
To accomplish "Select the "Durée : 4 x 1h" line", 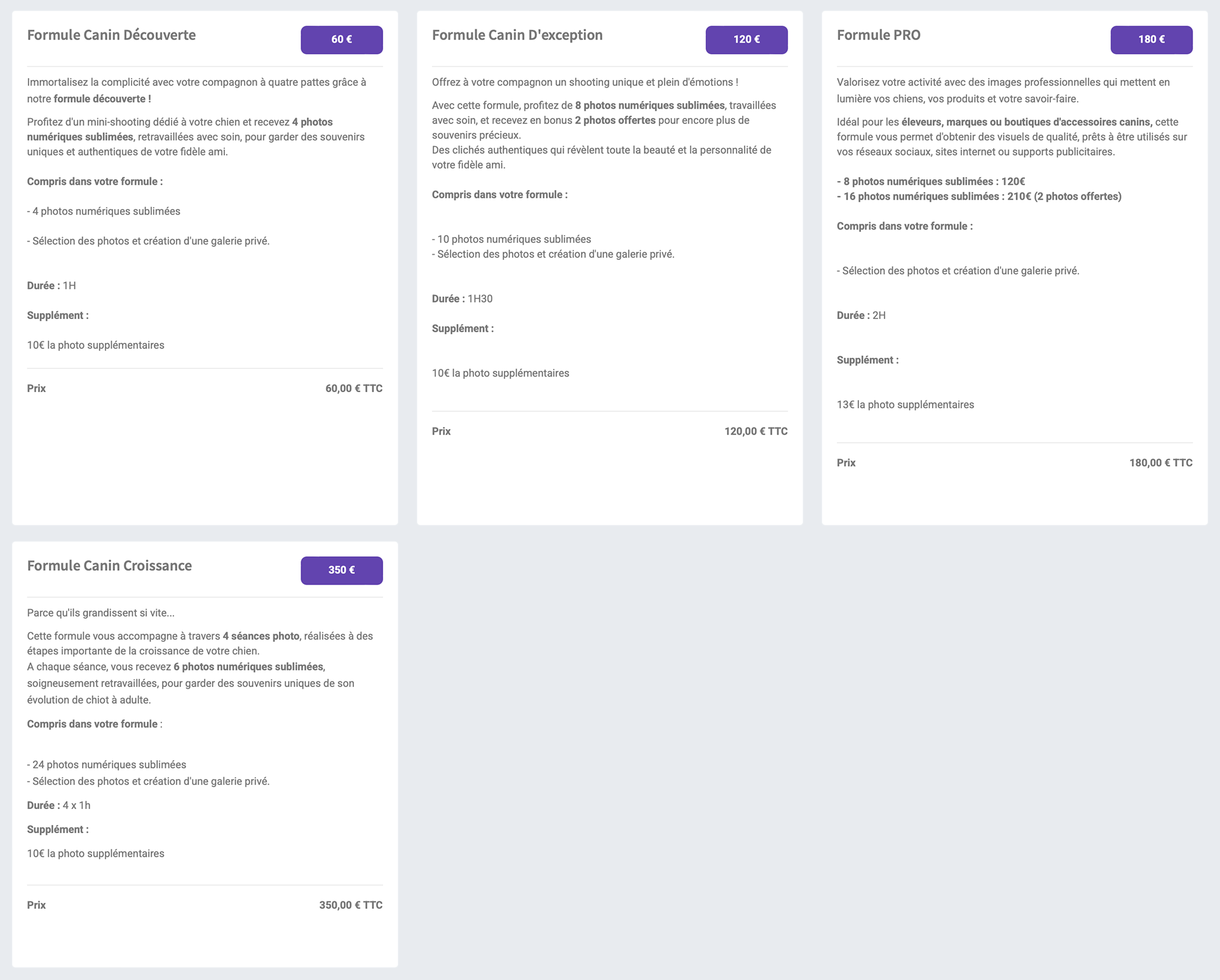I will coord(58,805).
